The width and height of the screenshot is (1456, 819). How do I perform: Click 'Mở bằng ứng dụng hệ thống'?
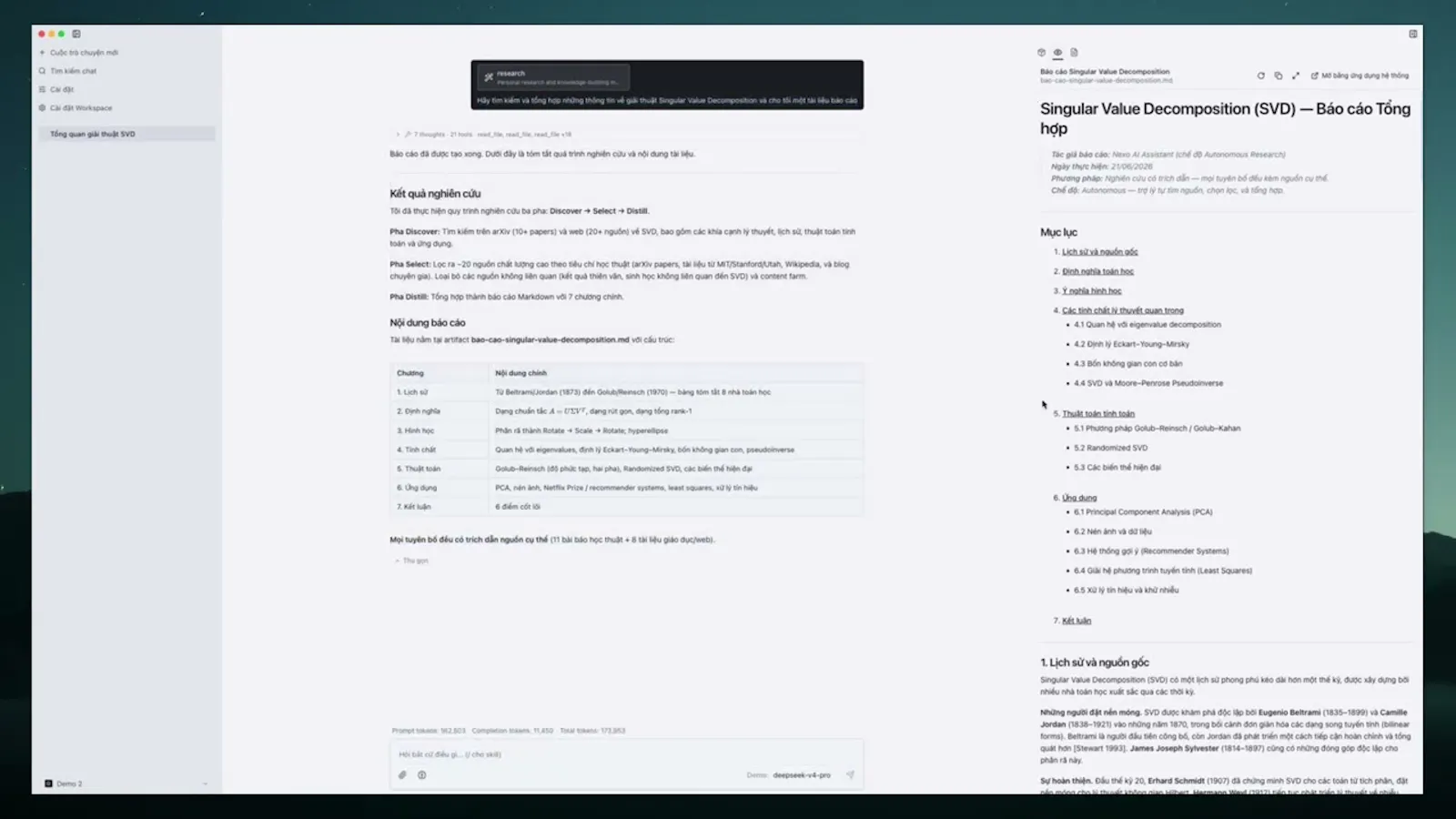1360,76
